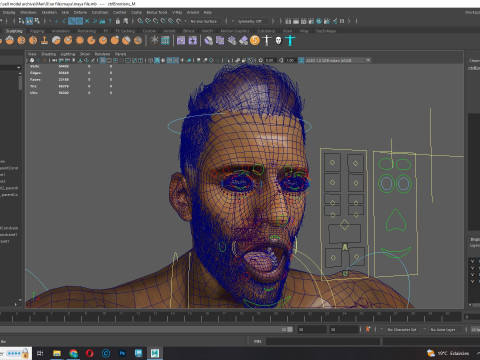Select the Scrape sculpt tool icon
Image resolution: width=480 pixels, height=360 pixels.
(x=126, y=41)
